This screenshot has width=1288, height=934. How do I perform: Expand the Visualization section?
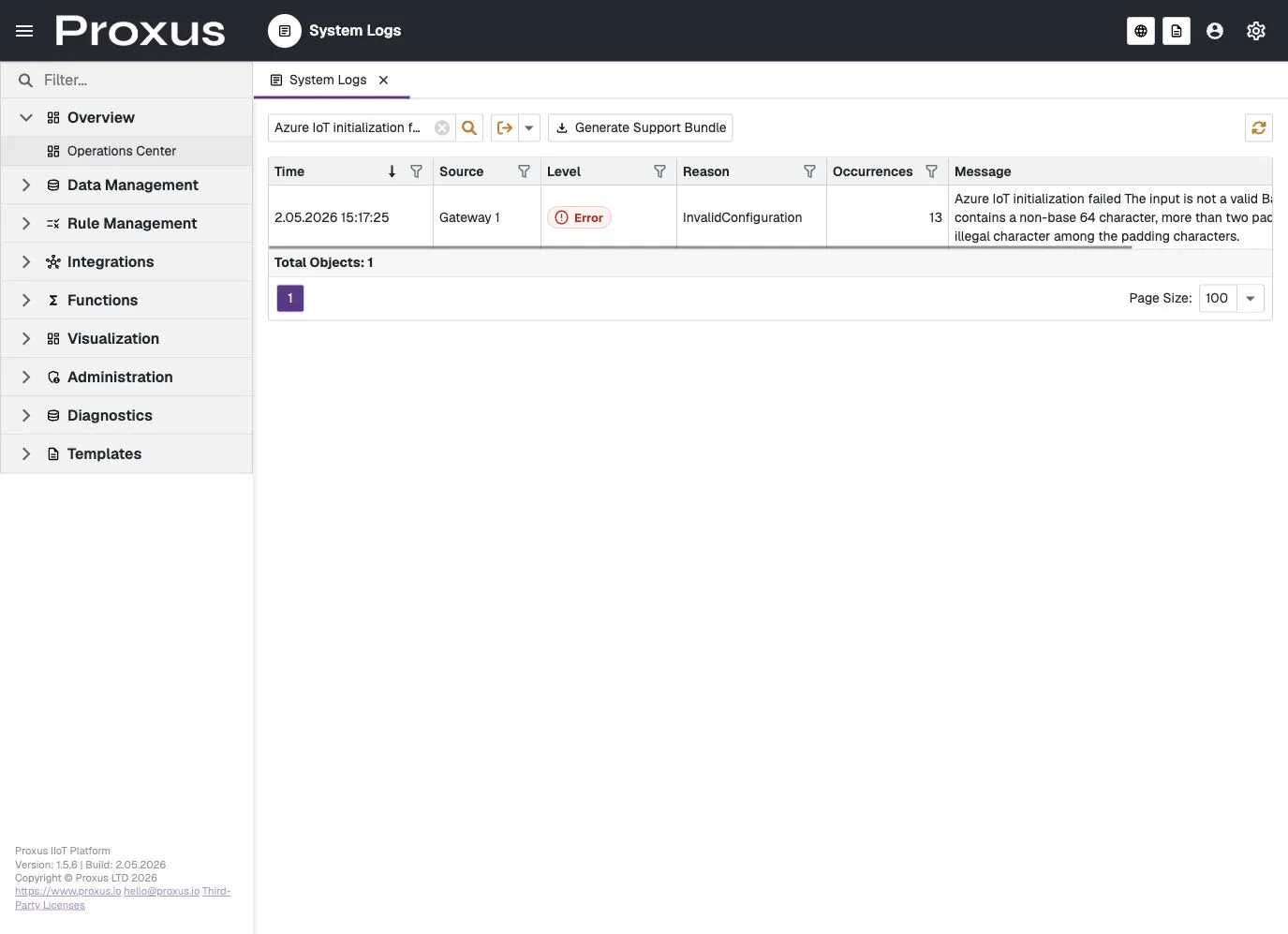click(x=26, y=339)
